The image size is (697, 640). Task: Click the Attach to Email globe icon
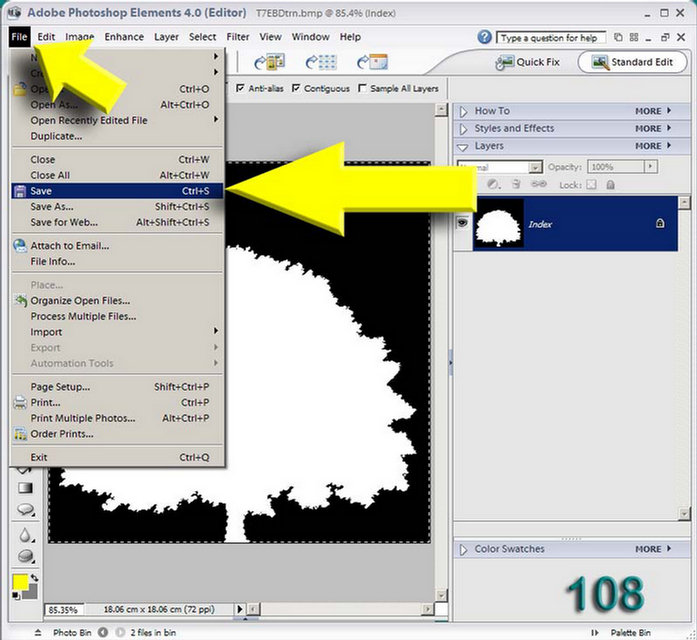click(x=20, y=246)
